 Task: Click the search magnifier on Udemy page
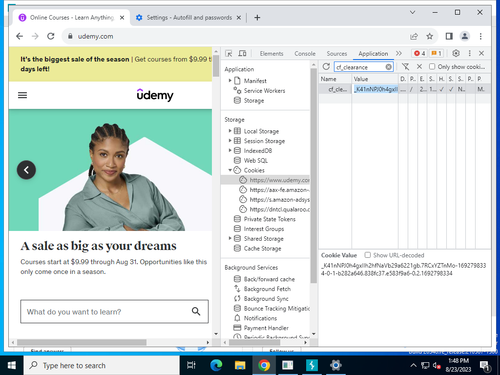click(196, 311)
